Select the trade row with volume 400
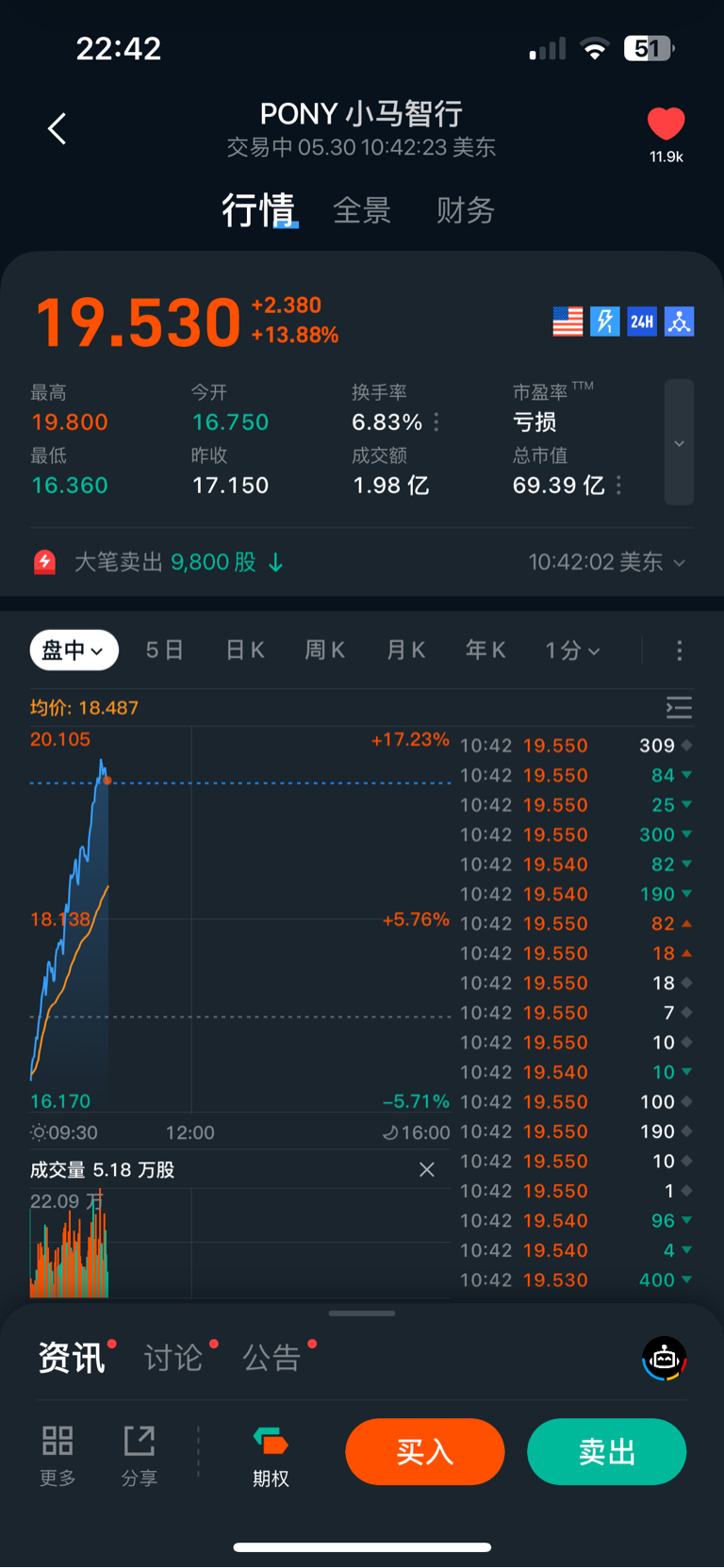 (577, 1280)
